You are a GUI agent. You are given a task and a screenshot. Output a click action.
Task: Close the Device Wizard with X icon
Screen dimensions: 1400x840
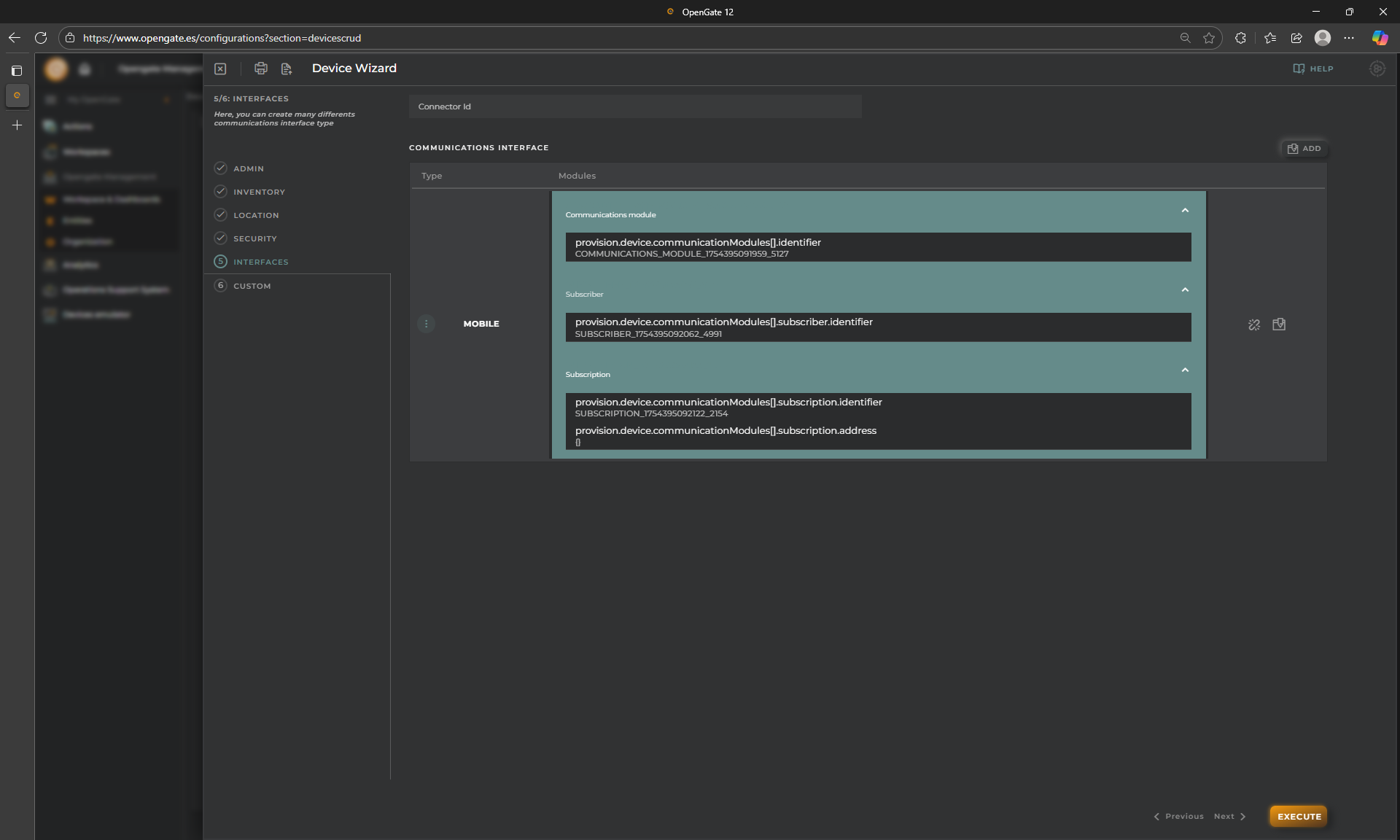220,69
